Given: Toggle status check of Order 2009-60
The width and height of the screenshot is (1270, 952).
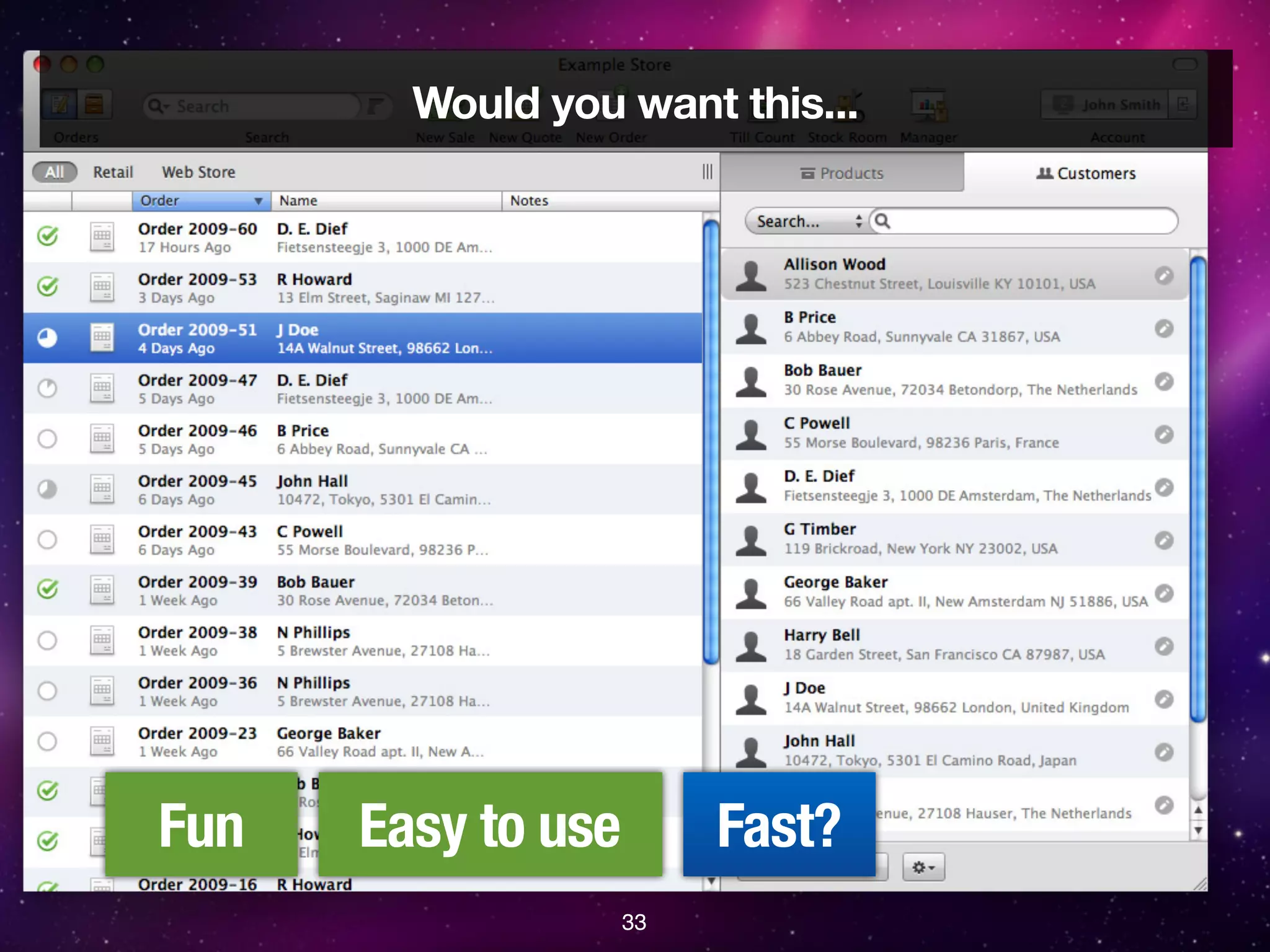Looking at the screenshot, I should pyautogui.click(x=48, y=236).
